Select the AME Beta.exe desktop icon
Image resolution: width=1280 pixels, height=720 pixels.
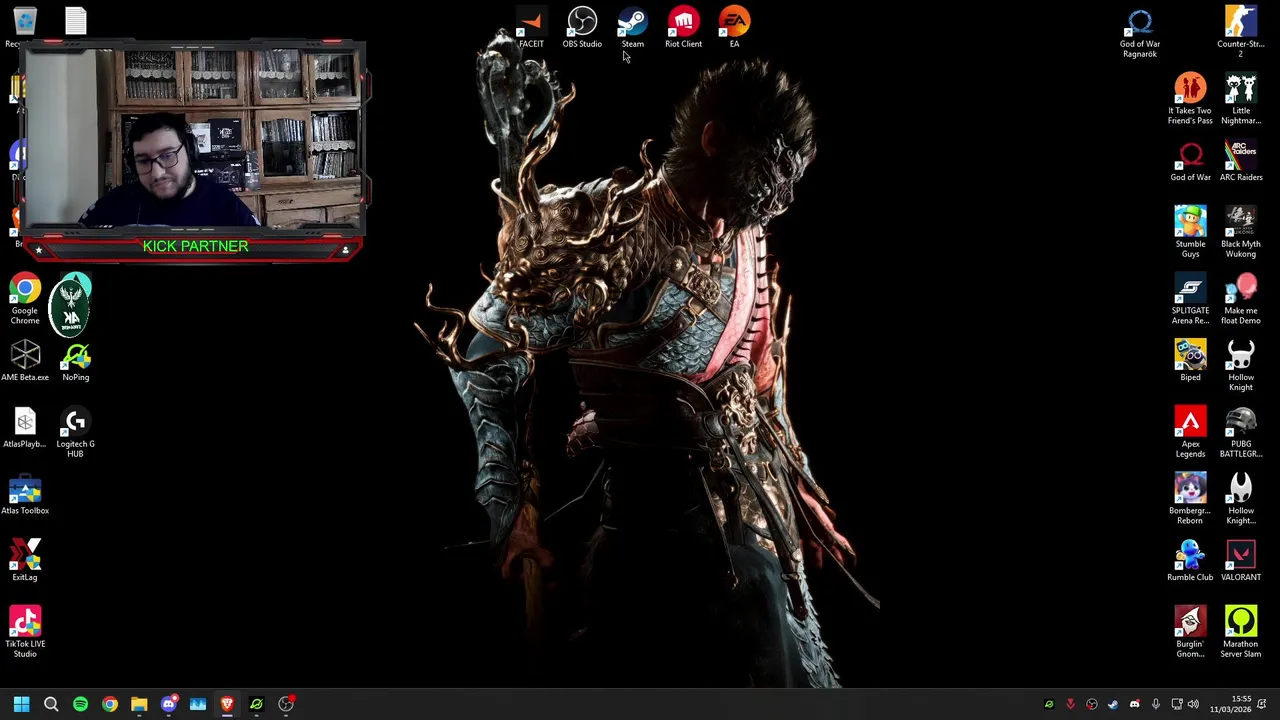pos(25,361)
